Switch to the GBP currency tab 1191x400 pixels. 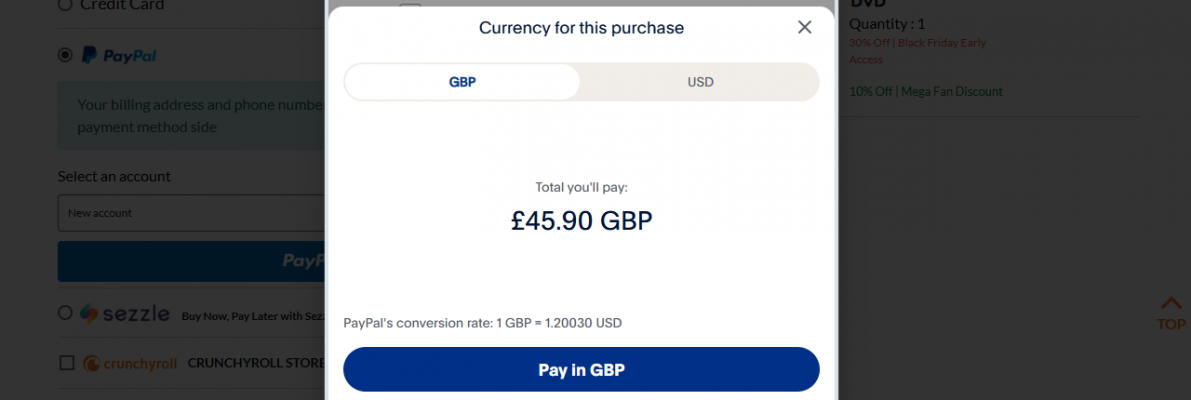pos(462,82)
